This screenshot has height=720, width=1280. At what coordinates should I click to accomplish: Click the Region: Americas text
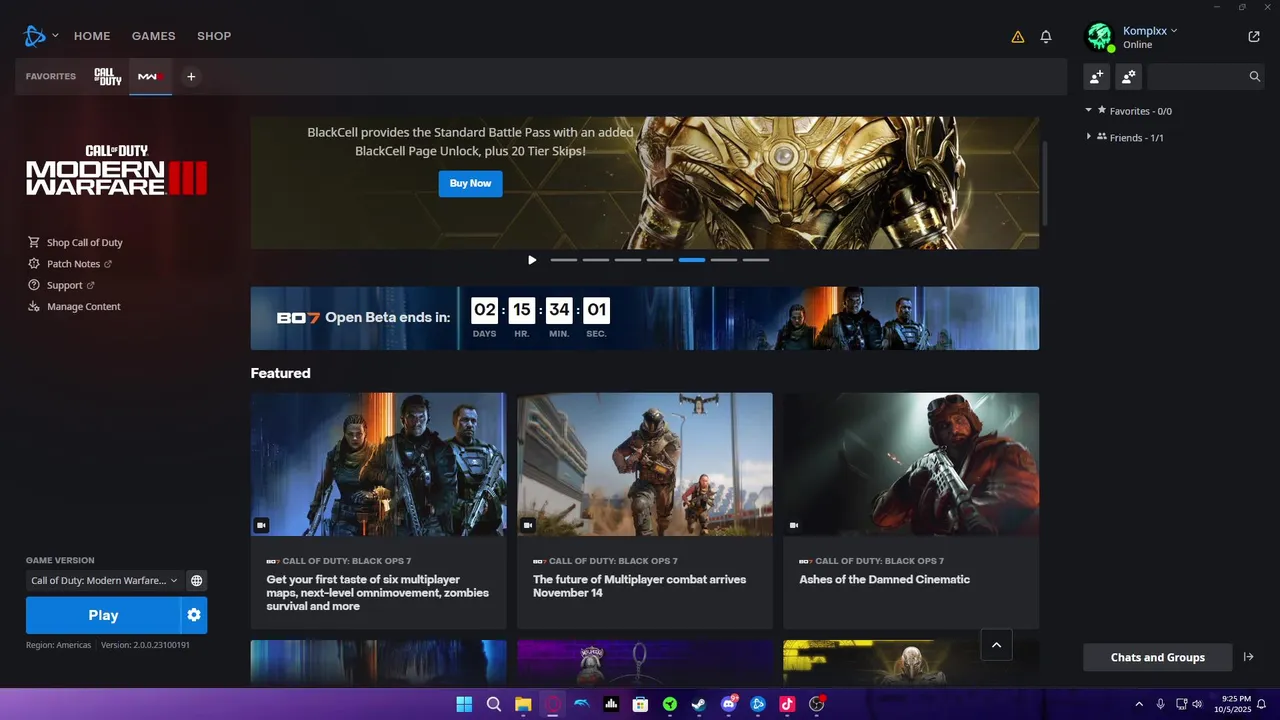pyautogui.click(x=58, y=645)
